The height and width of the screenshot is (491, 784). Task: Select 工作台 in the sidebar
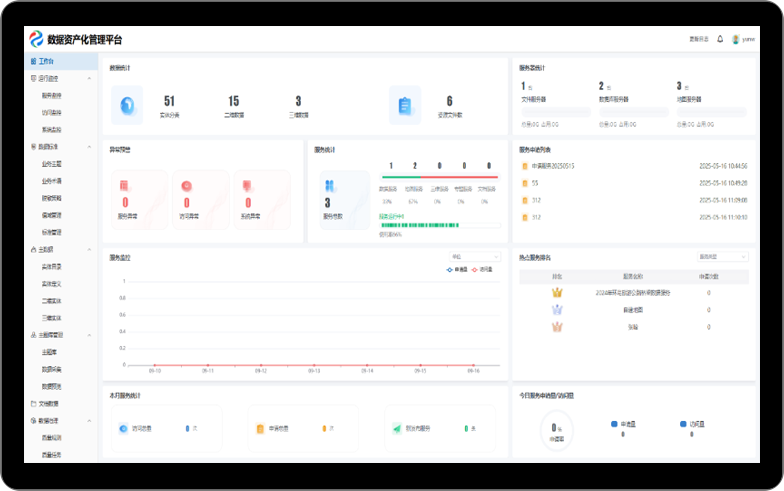point(46,61)
